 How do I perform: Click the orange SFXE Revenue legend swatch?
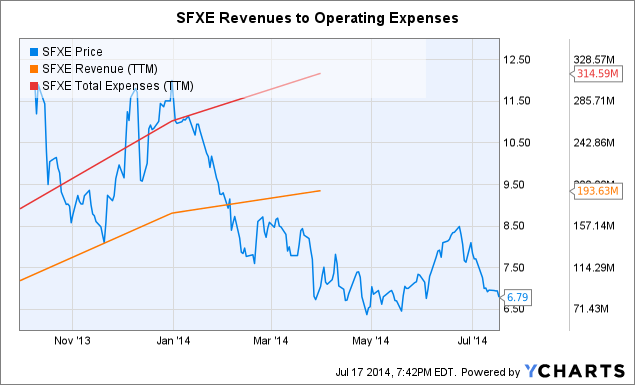[34, 69]
